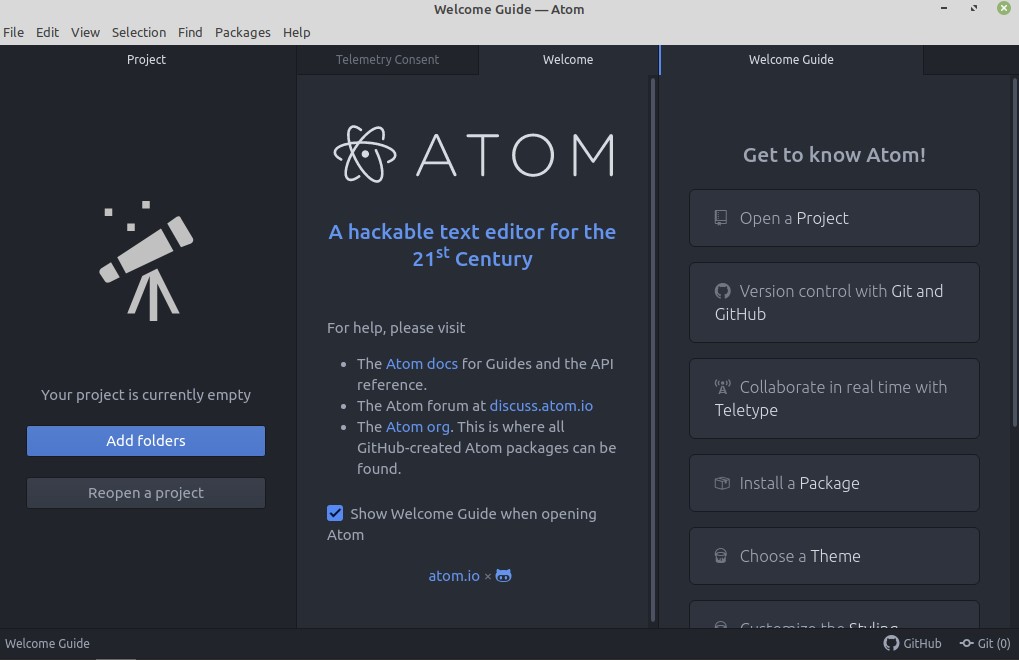Click the GitHub octocat icon in status bar
Viewport: 1019px width, 660px height.
coord(891,644)
